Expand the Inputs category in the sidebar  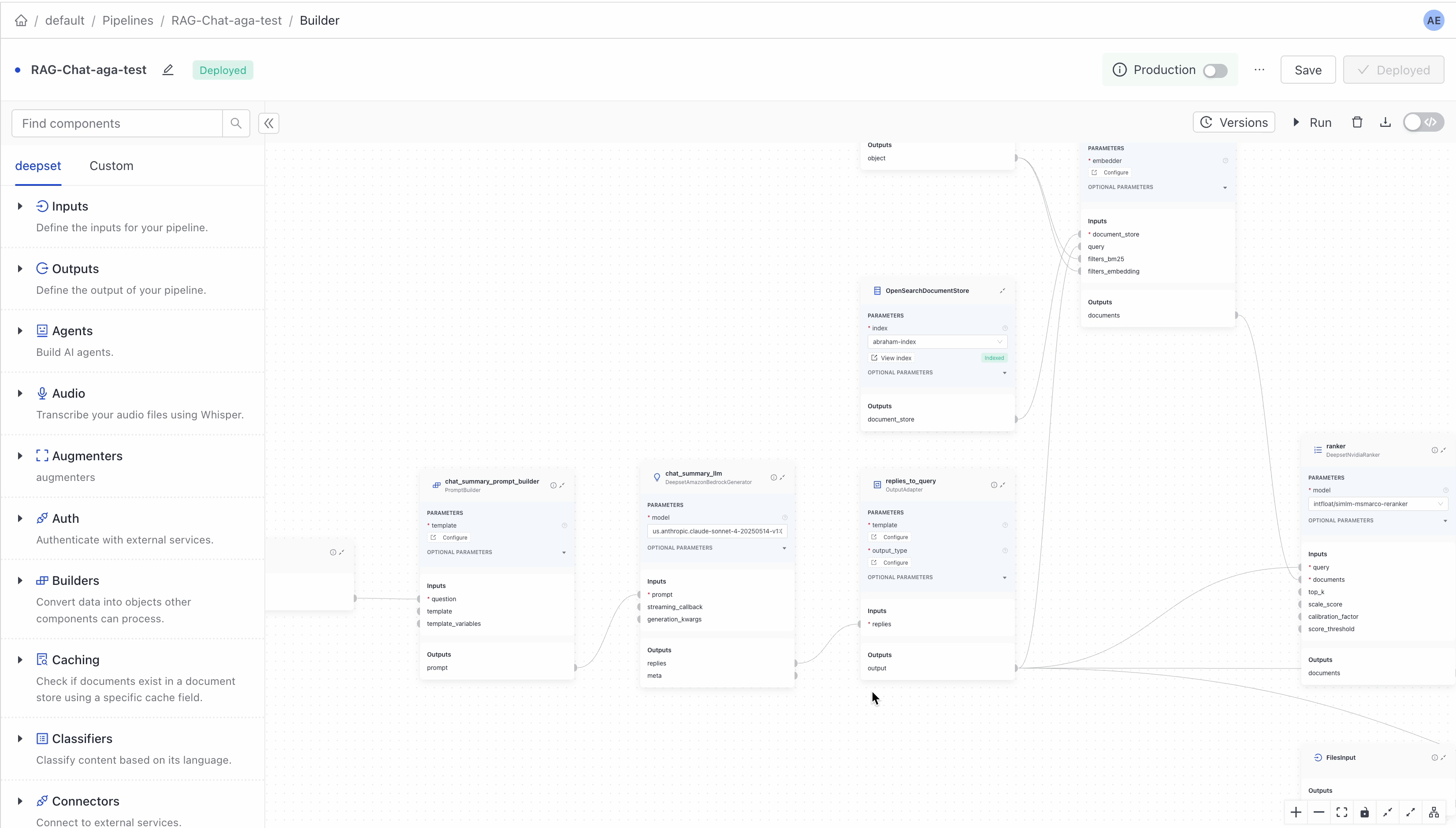(20, 206)
